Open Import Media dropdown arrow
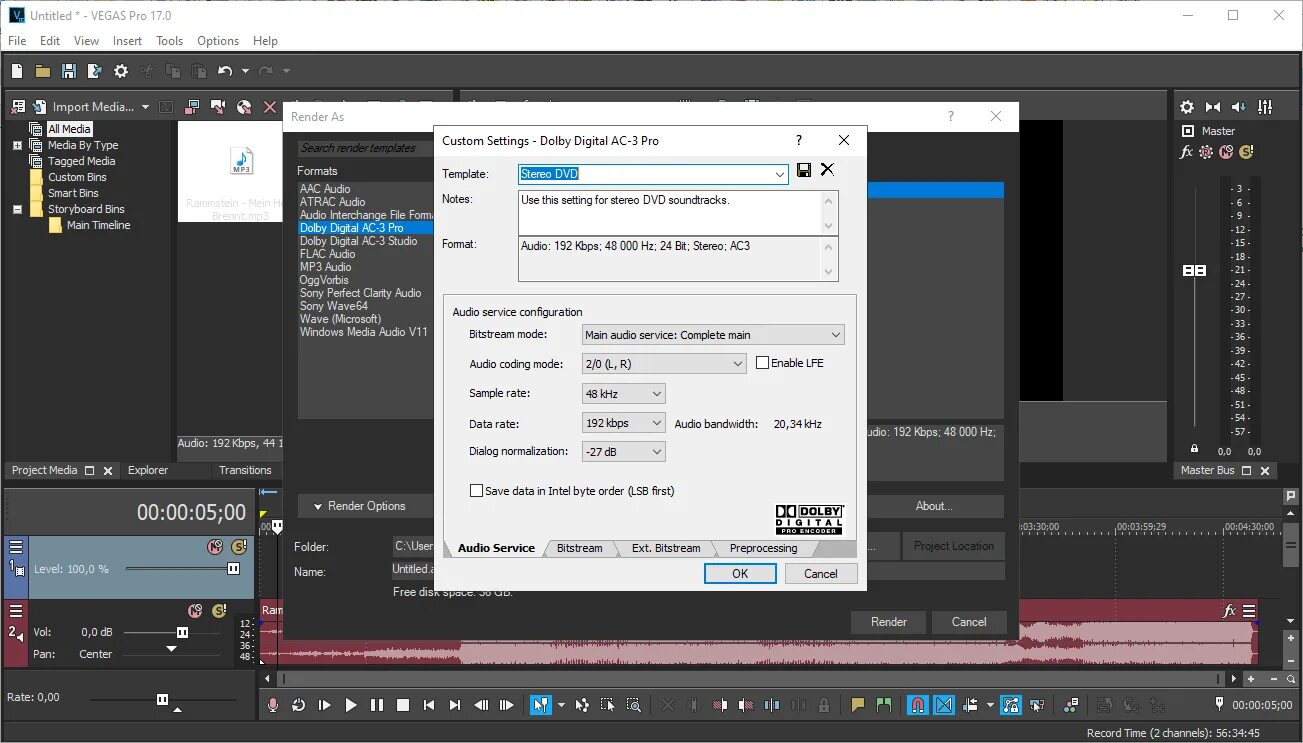The height and width of the screenshot is (743, 1303). coord(145,107)
